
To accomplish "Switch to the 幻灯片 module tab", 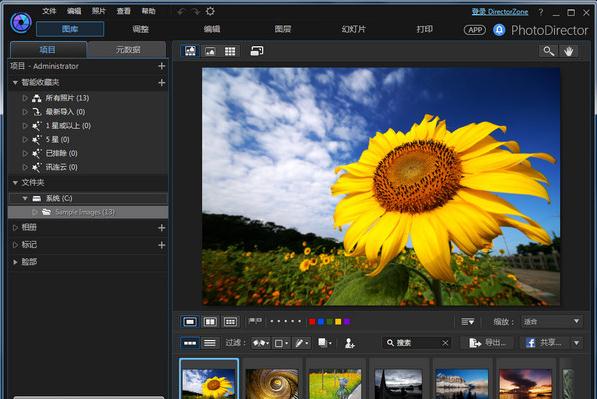I will [354, 29].
